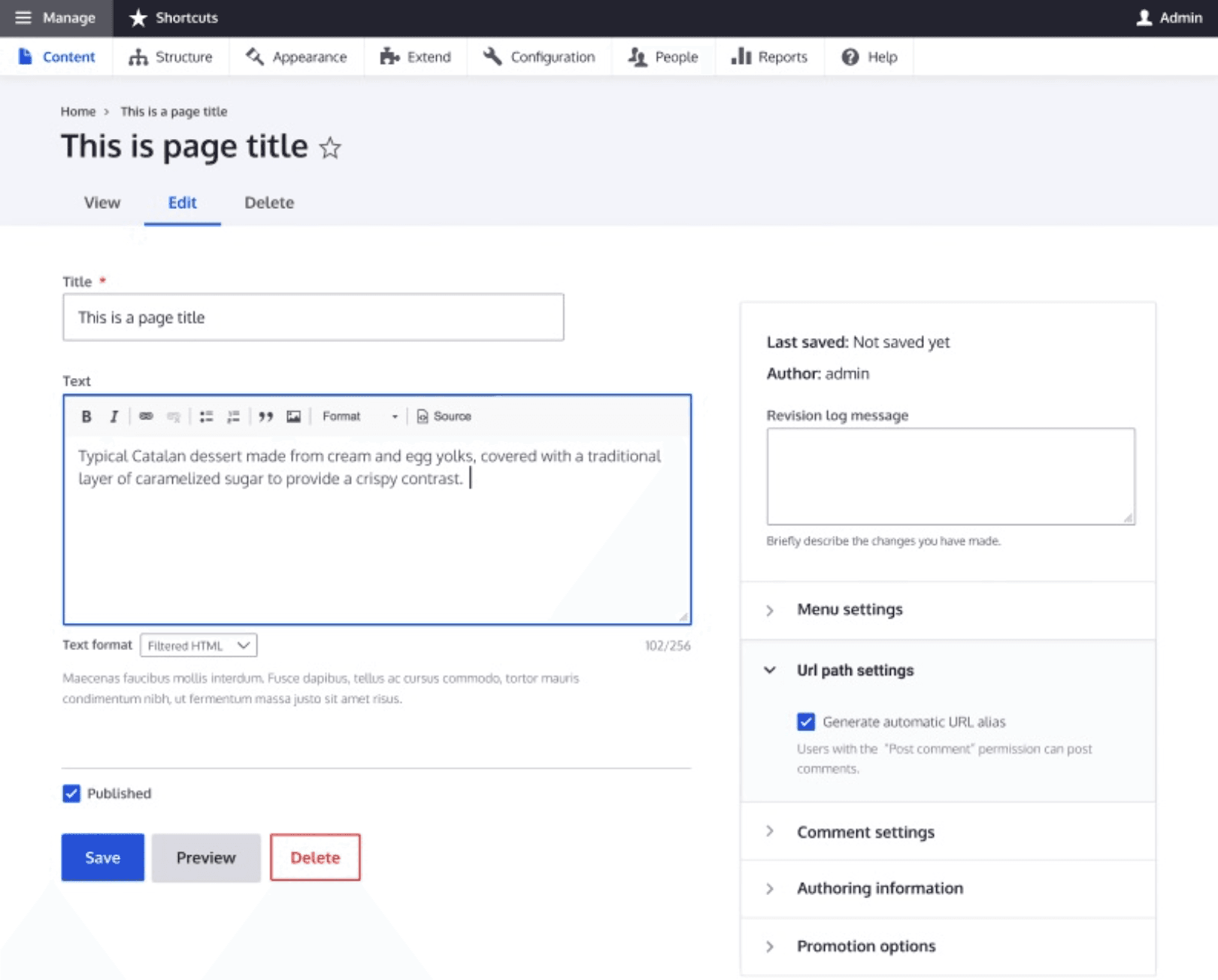Disable Generate automatic URL alias
This screenshot has width=1218, height=980.
[x=806, y=721]
